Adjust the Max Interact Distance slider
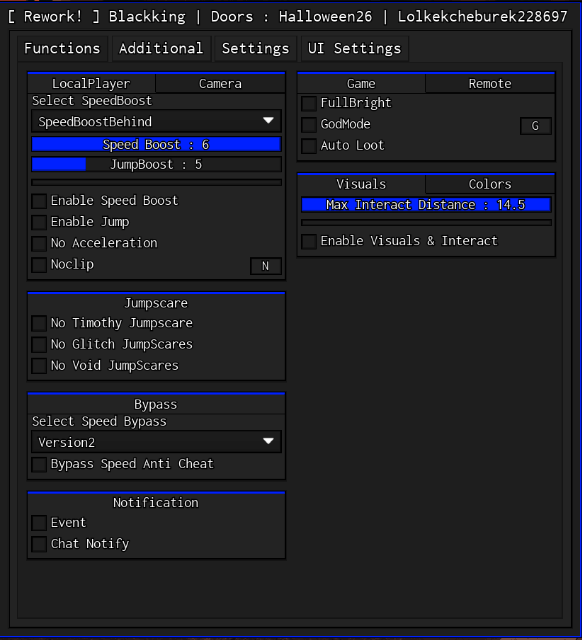The image size is (582, 640). [427, 204]
